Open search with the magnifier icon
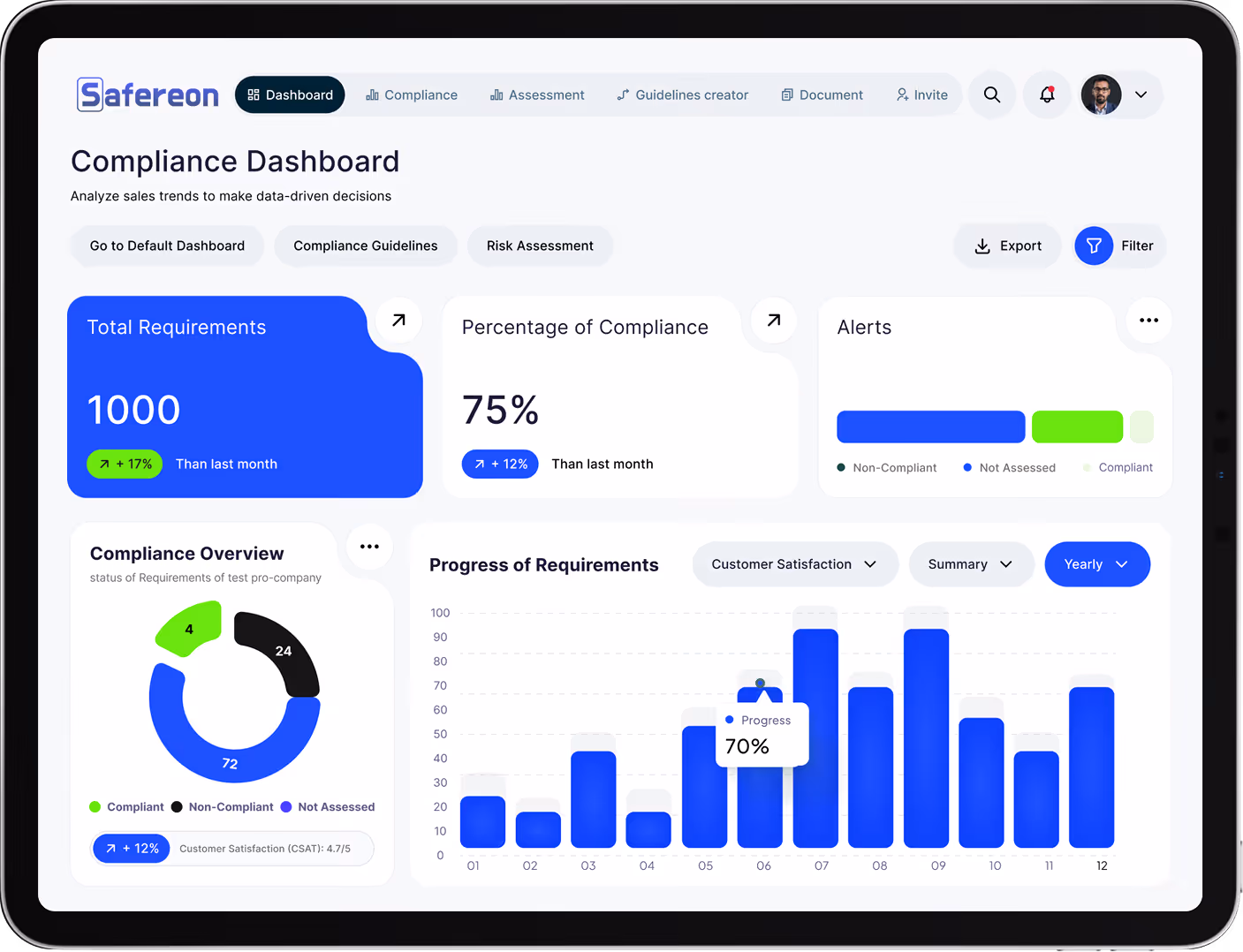The height and width of the screenshot is (952, 1243). (992, 94)
